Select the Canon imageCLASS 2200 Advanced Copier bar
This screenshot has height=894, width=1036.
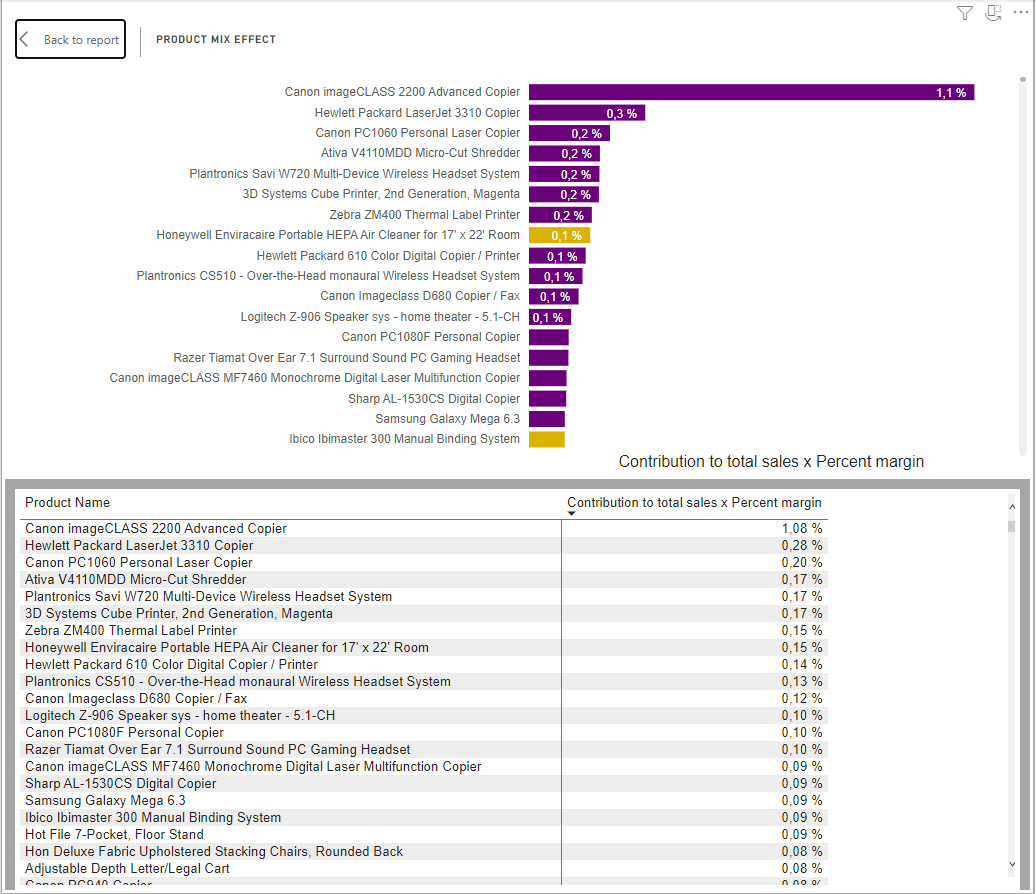click(750, 92)
